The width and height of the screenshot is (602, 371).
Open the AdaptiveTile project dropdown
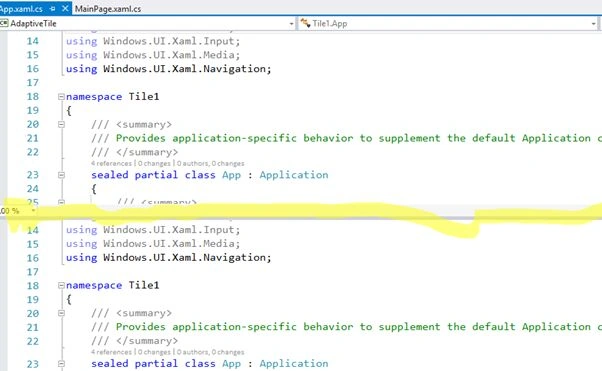[291, 24]
